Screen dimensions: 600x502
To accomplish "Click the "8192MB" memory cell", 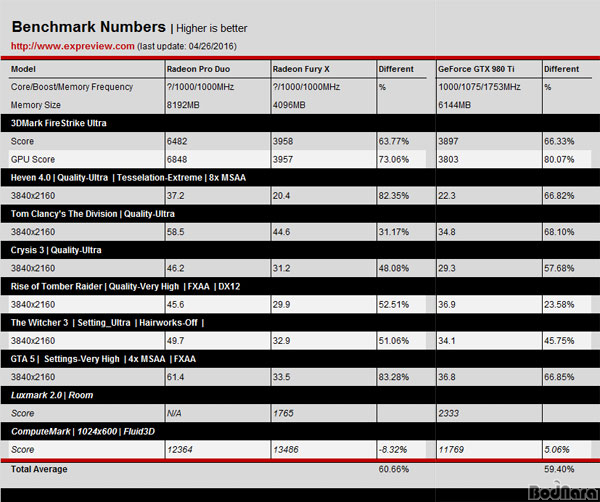I will (183, 105).
